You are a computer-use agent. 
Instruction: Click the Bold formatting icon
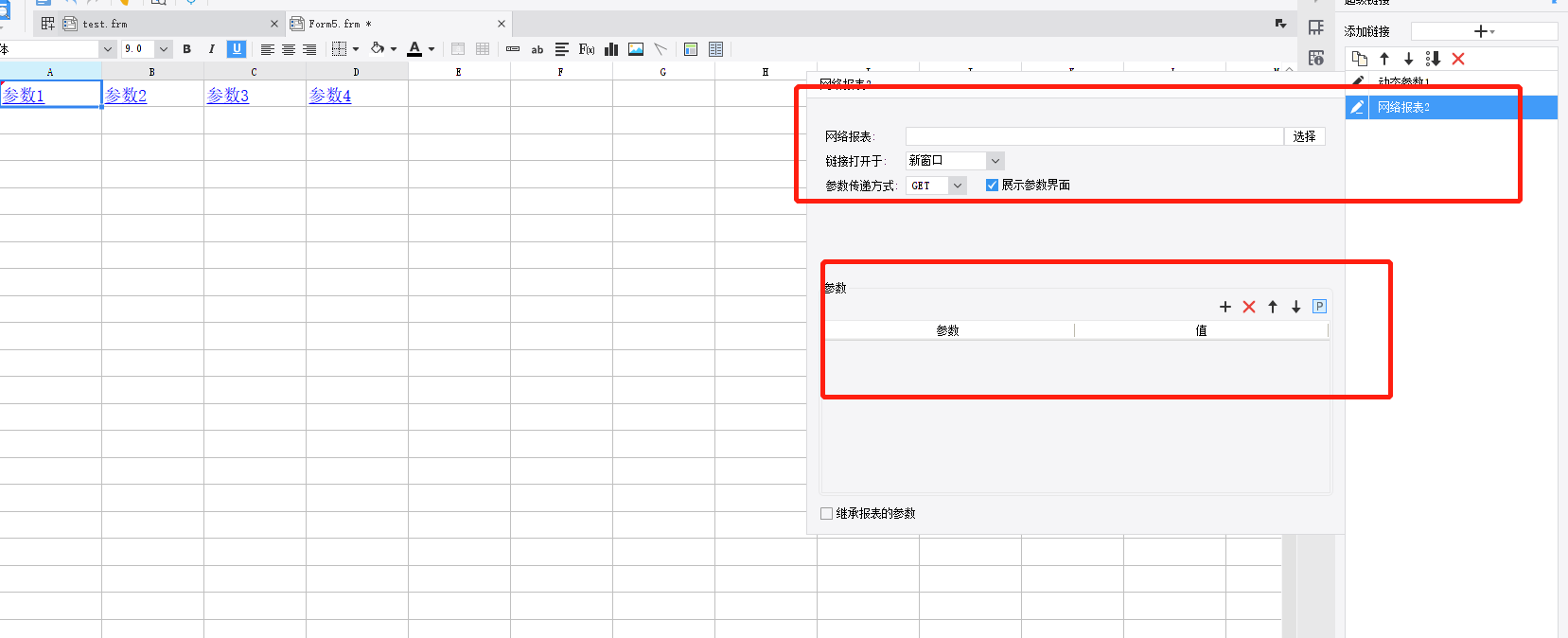click(x=186, y=49)
